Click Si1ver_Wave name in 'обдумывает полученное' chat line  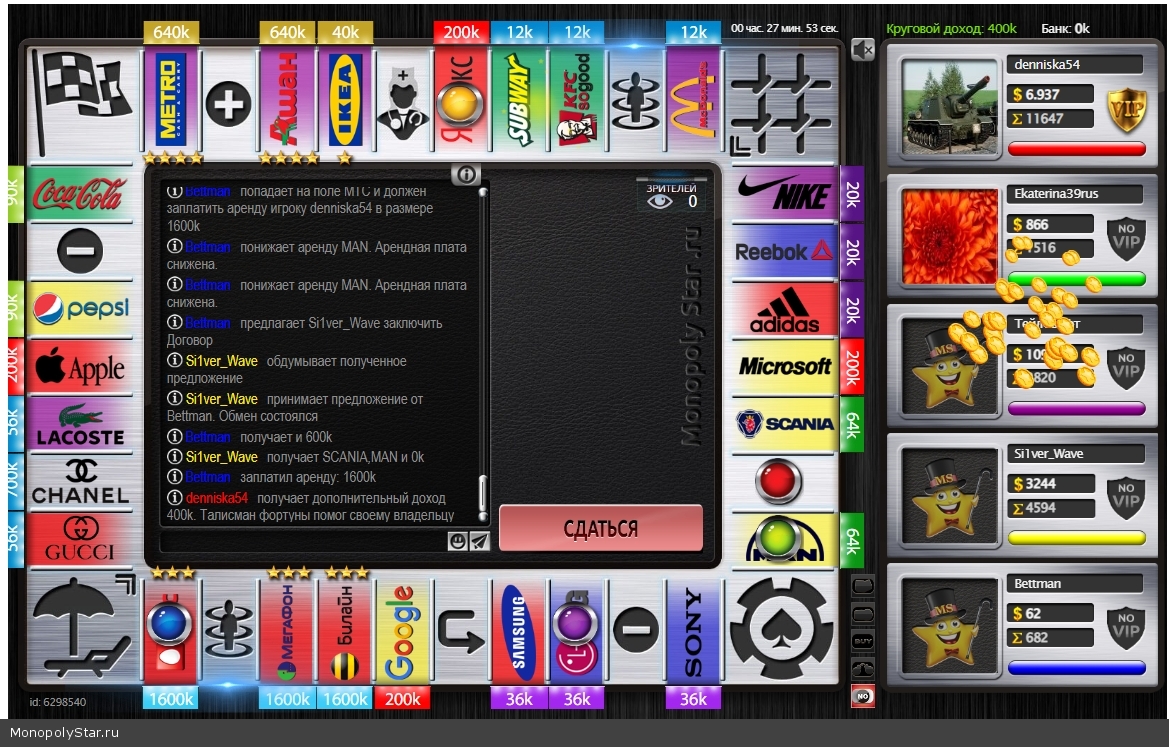coord(221,362)
